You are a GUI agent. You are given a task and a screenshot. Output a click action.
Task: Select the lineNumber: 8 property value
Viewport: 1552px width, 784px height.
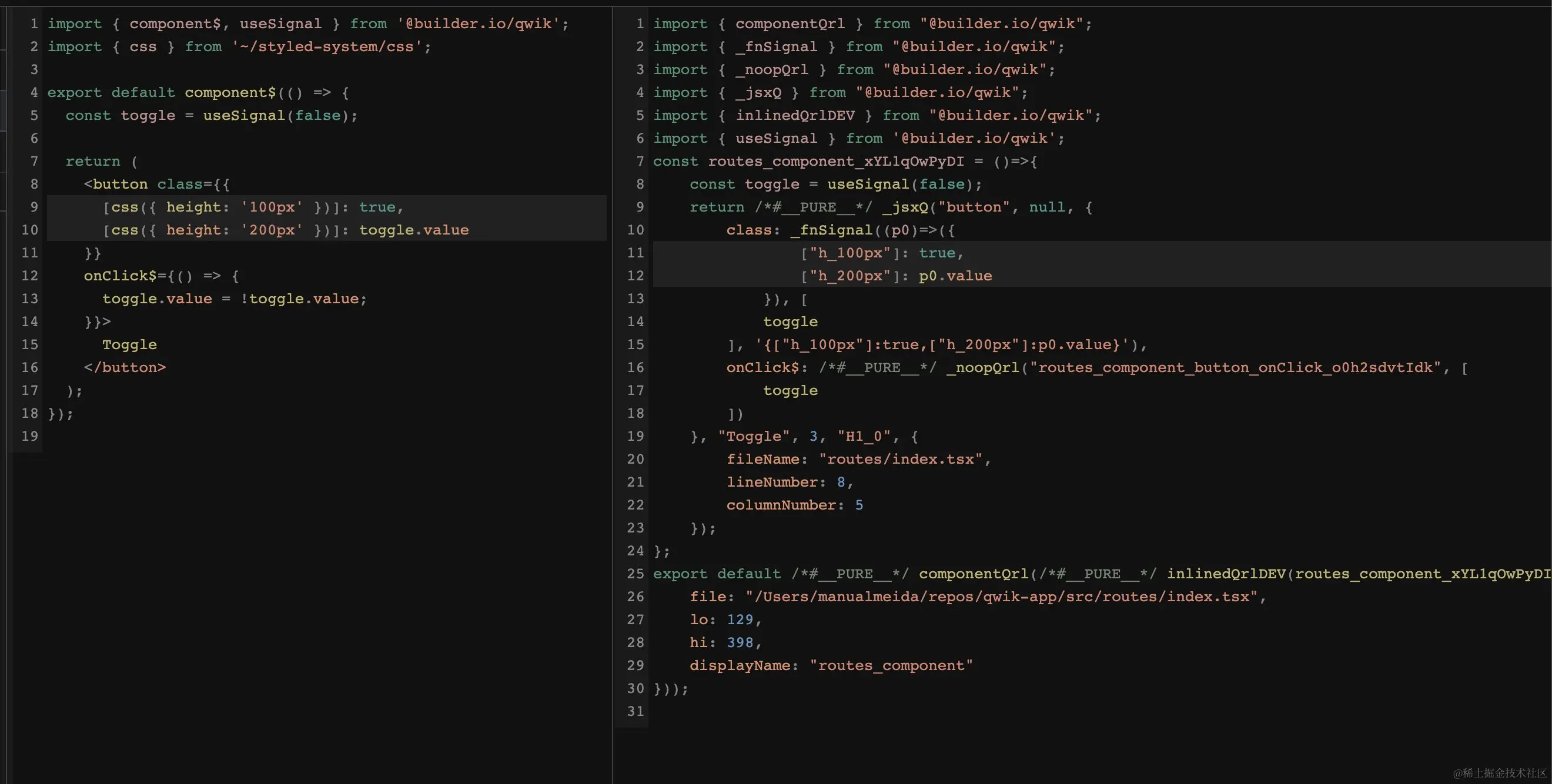click(842, 482)
